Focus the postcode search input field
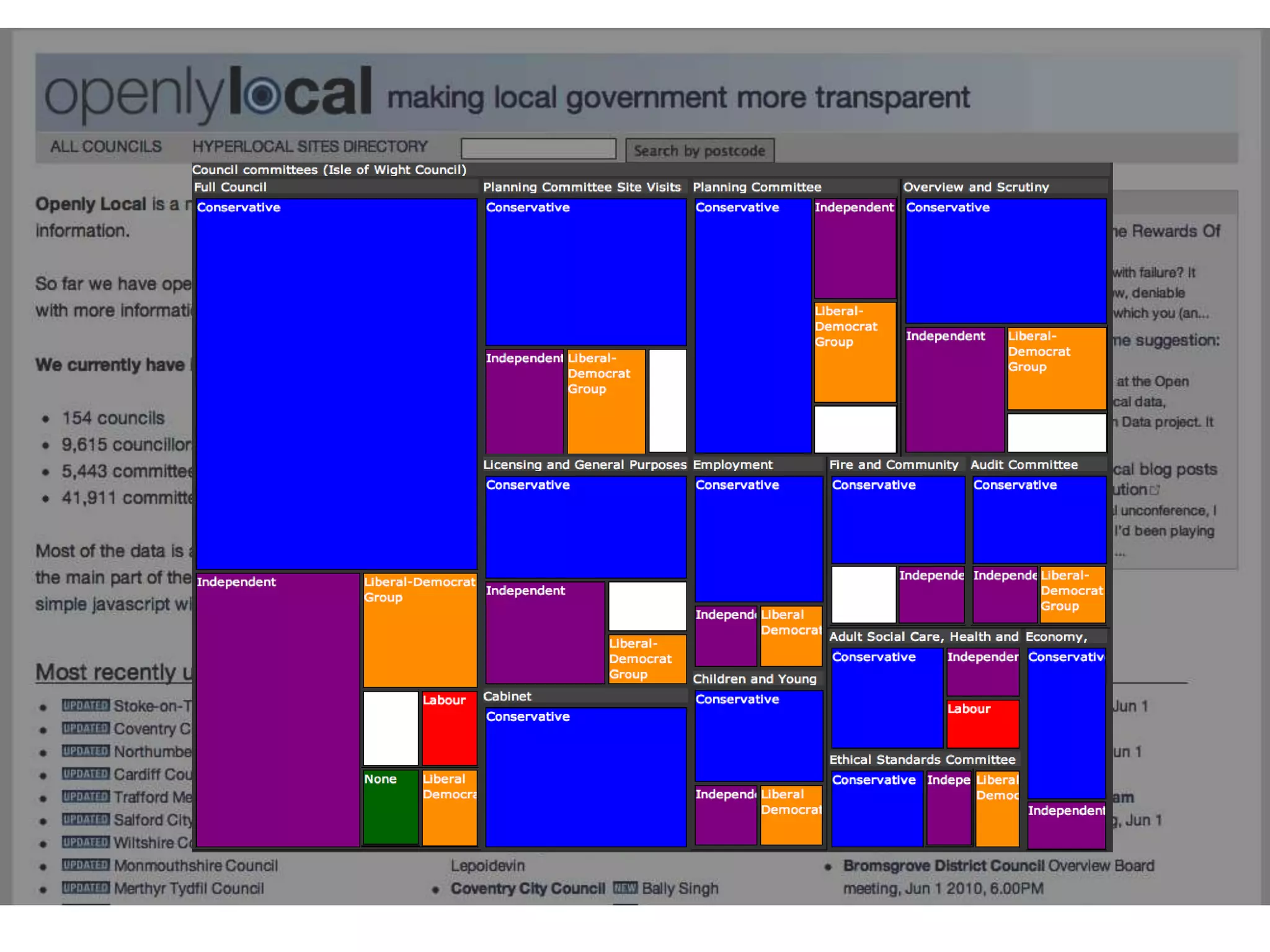The height and width of the screenshot is (952, 1270). [538, 149]
